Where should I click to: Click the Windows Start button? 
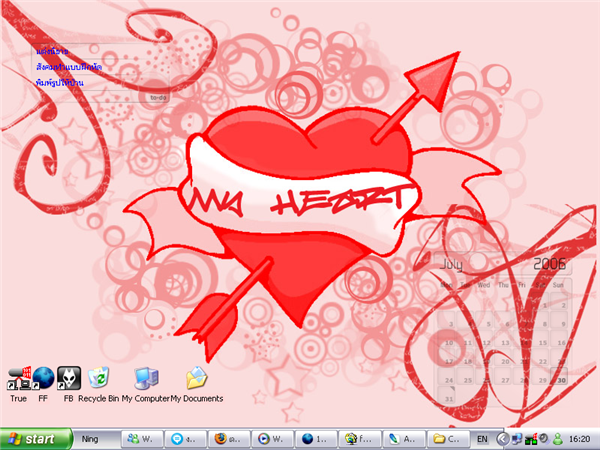click(x=36, y=439)
